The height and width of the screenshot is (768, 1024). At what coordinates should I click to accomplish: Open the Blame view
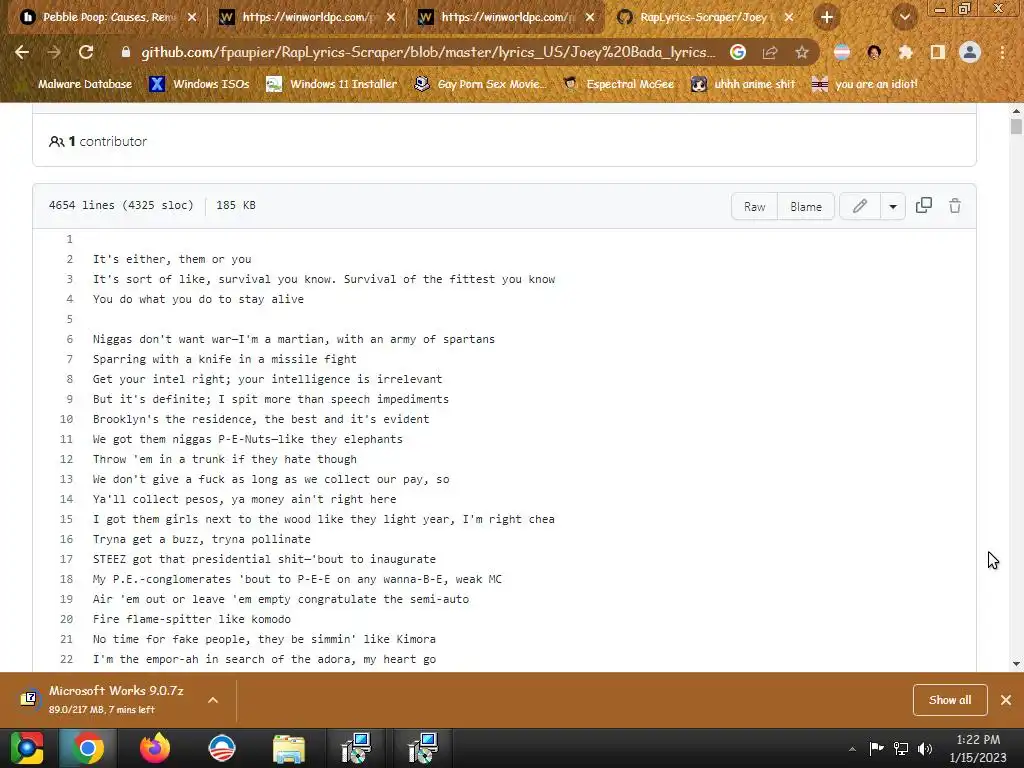806,206
